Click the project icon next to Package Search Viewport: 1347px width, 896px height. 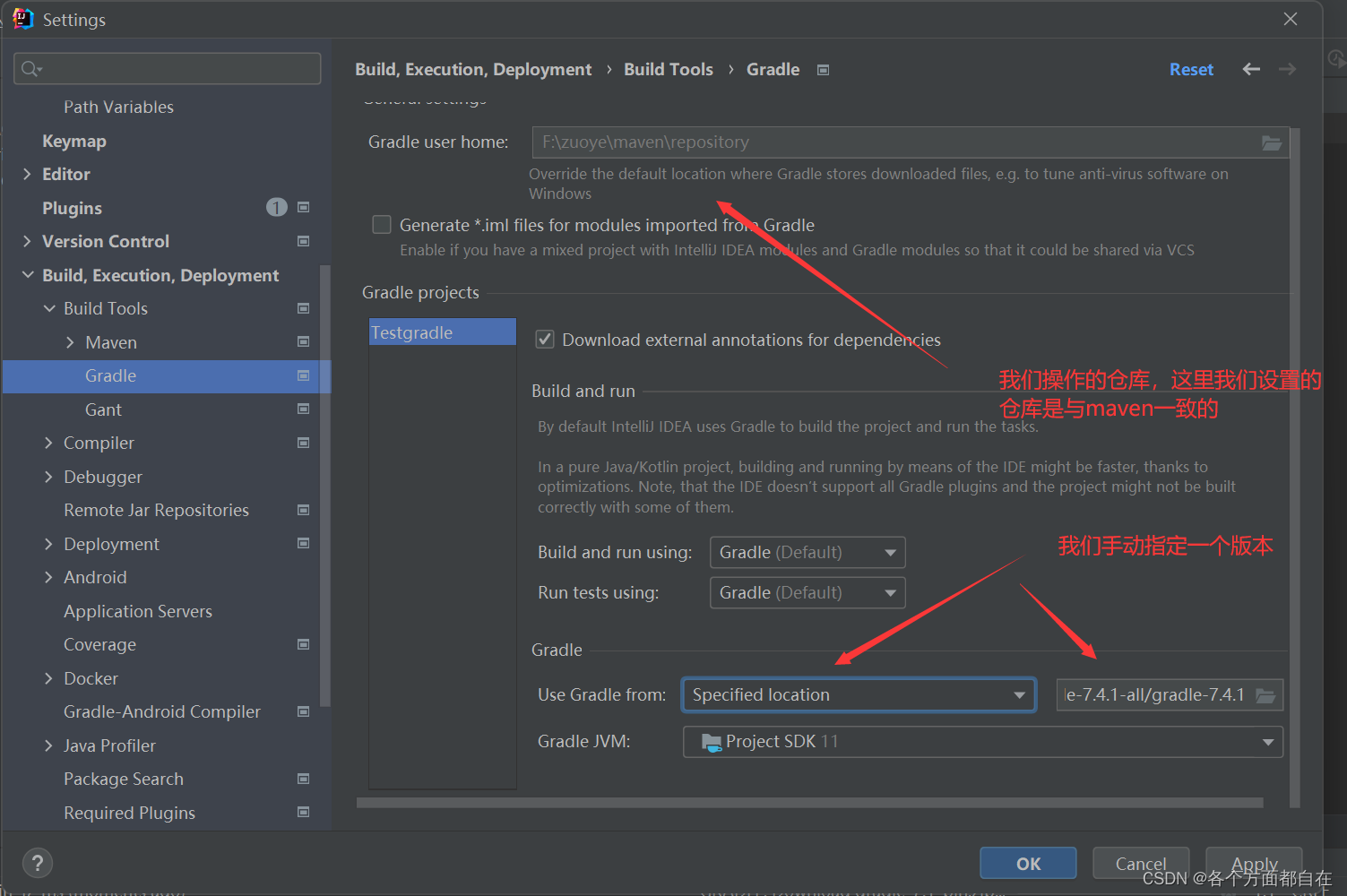point(303,779)
